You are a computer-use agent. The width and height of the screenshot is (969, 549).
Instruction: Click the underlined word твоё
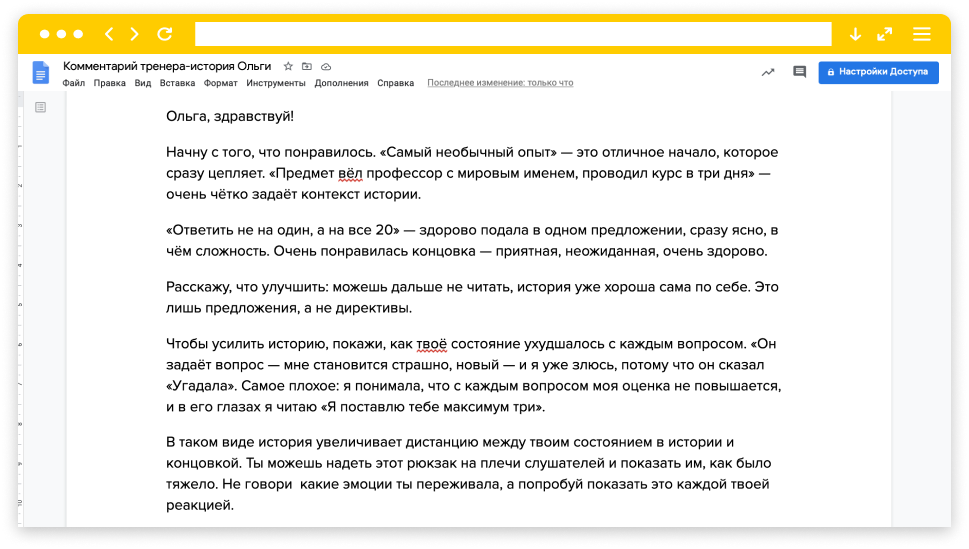[x=431, y=344]
